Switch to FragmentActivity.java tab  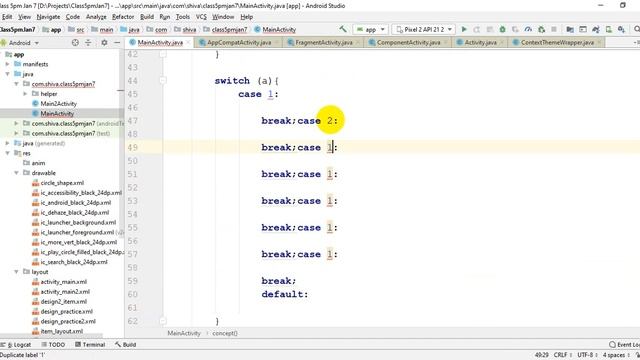tap(324, 42)
